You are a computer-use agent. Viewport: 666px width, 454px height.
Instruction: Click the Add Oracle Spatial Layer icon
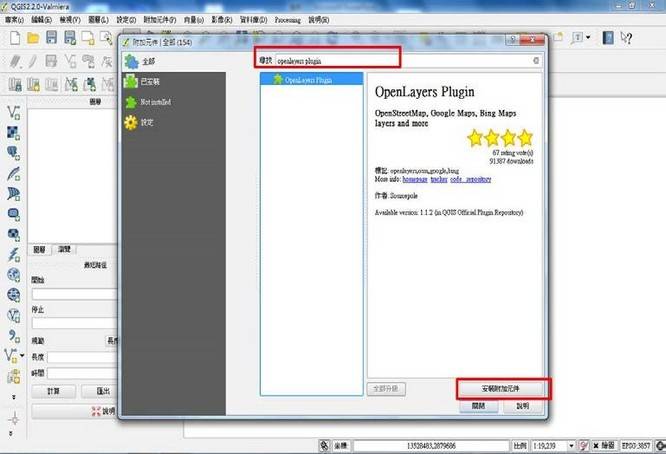(14, 214)
